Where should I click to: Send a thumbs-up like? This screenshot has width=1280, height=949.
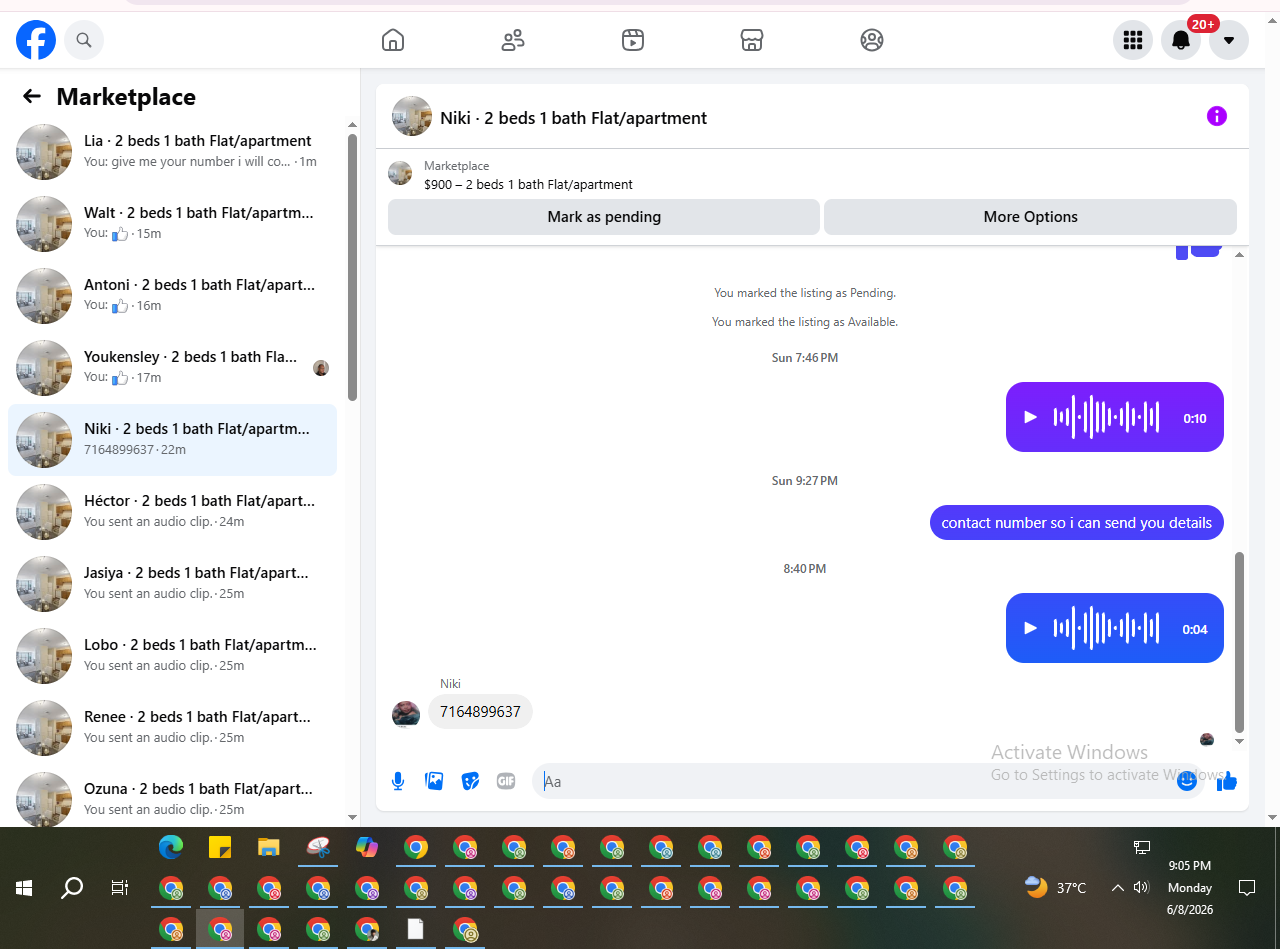[1227, 781]
